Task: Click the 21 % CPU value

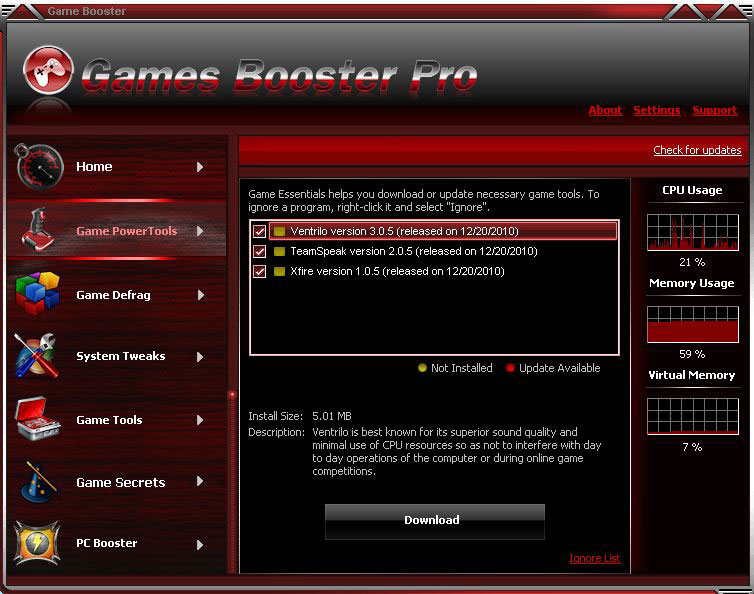Action: point(692,262)
